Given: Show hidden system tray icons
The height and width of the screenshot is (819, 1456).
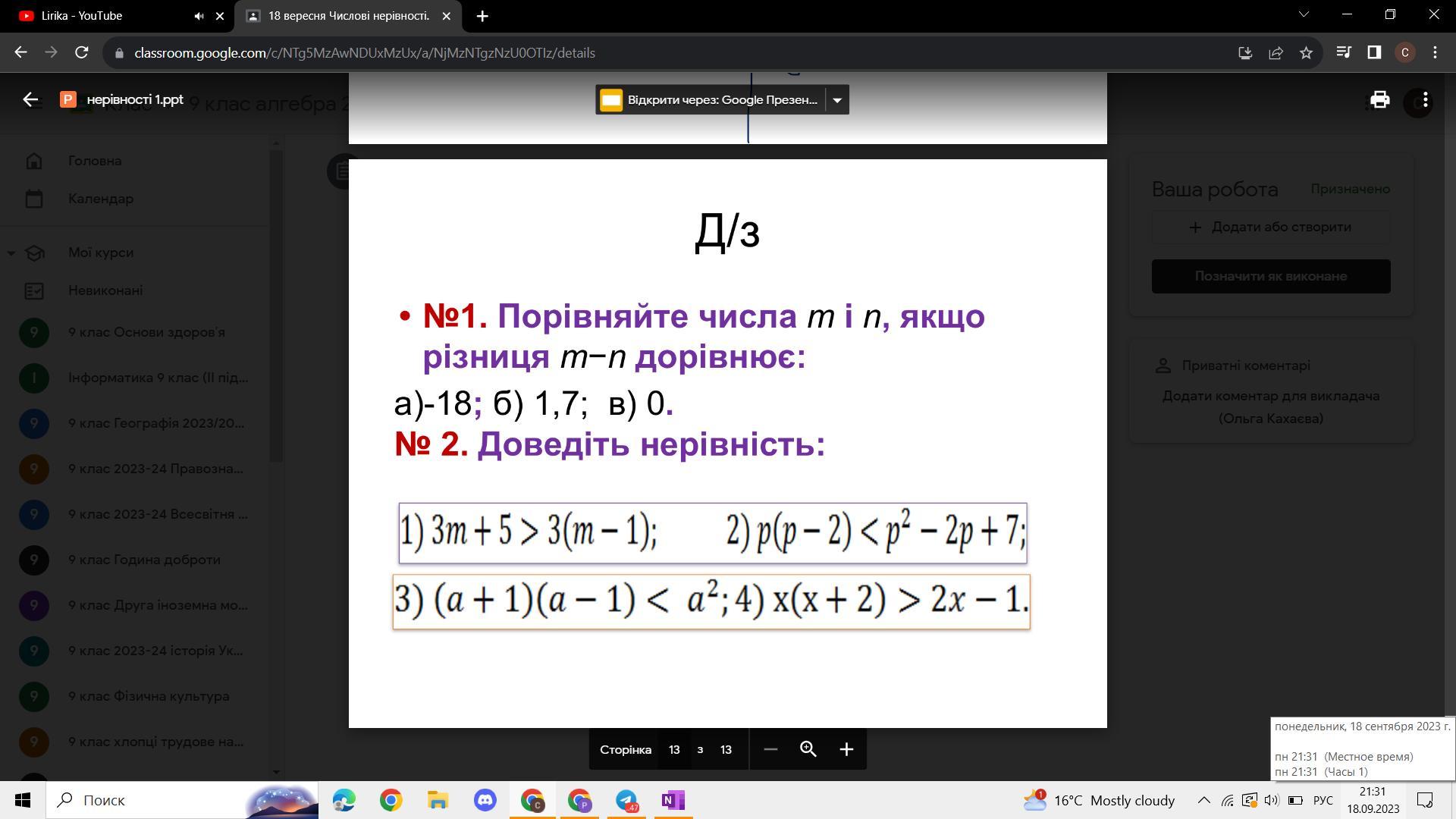Looking at the screenshot, I should click(1203, 800).
